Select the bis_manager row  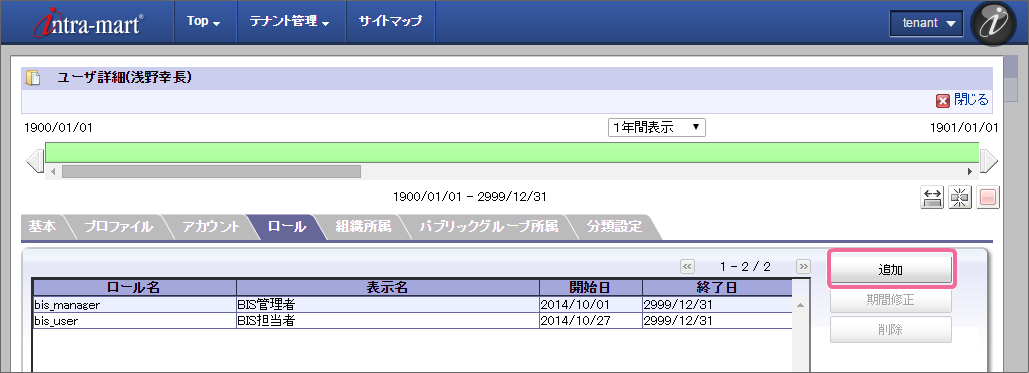(412, 305)
